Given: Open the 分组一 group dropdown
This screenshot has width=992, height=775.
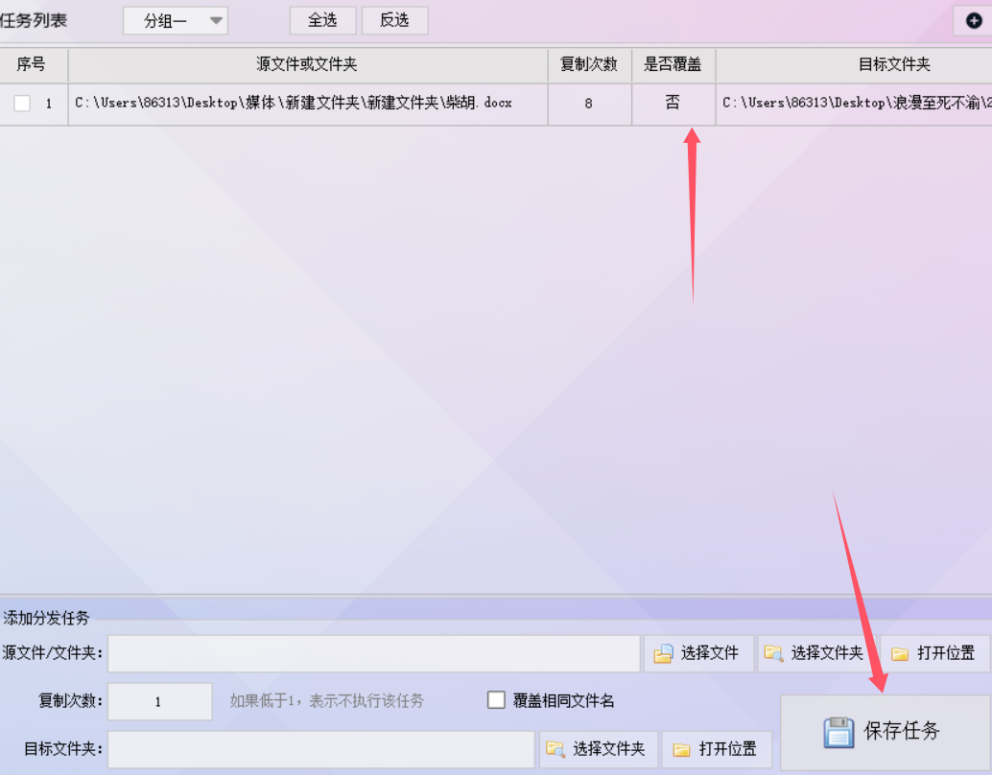Looking at the screenshot, I should pos(175,21).
